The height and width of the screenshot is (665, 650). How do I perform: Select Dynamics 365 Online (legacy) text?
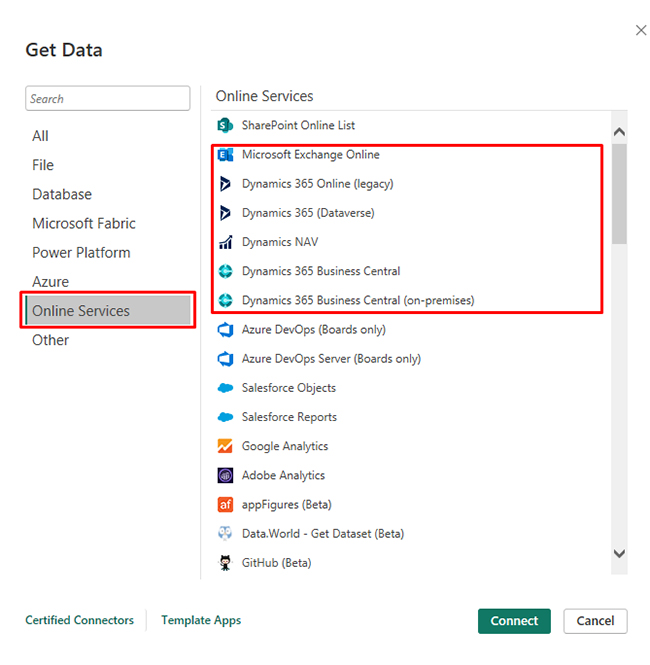coord(318,184)
